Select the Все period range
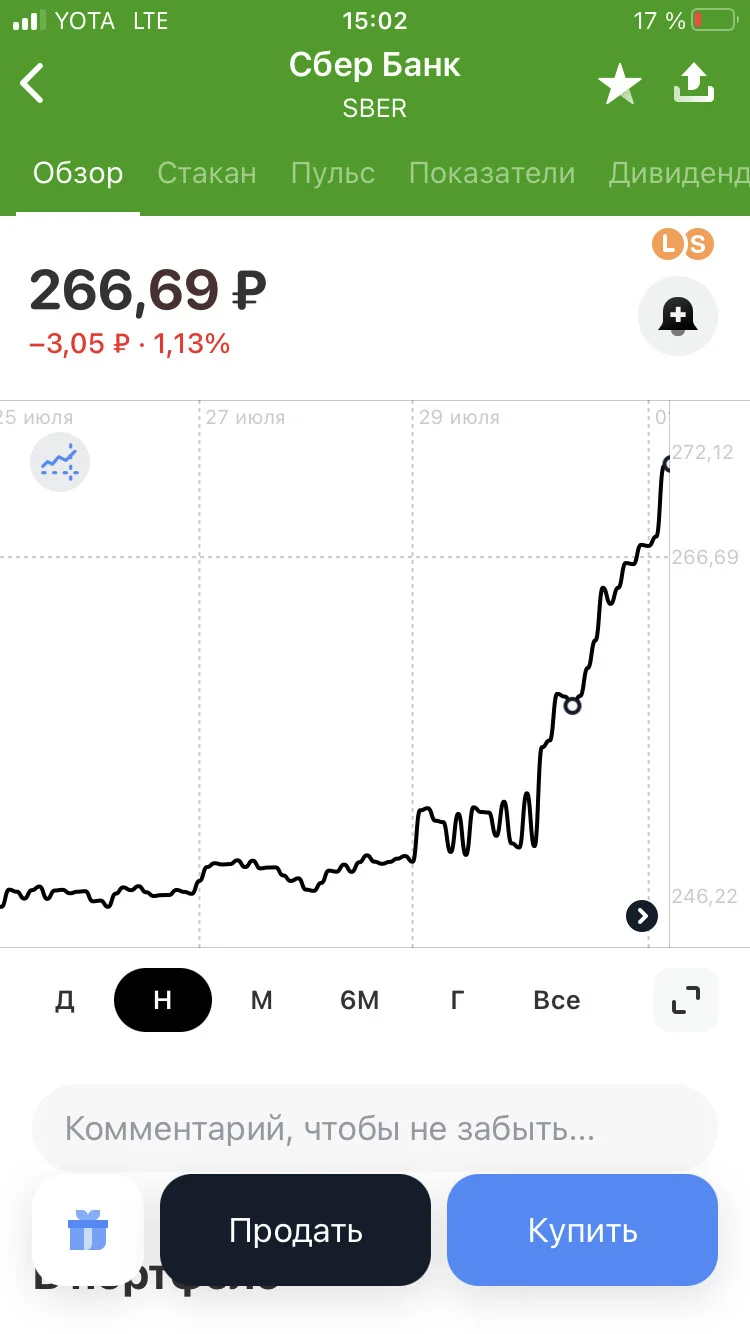The width and height of the screenshot is (750, 1334). pyautogui.click(x=557, y=1000)
